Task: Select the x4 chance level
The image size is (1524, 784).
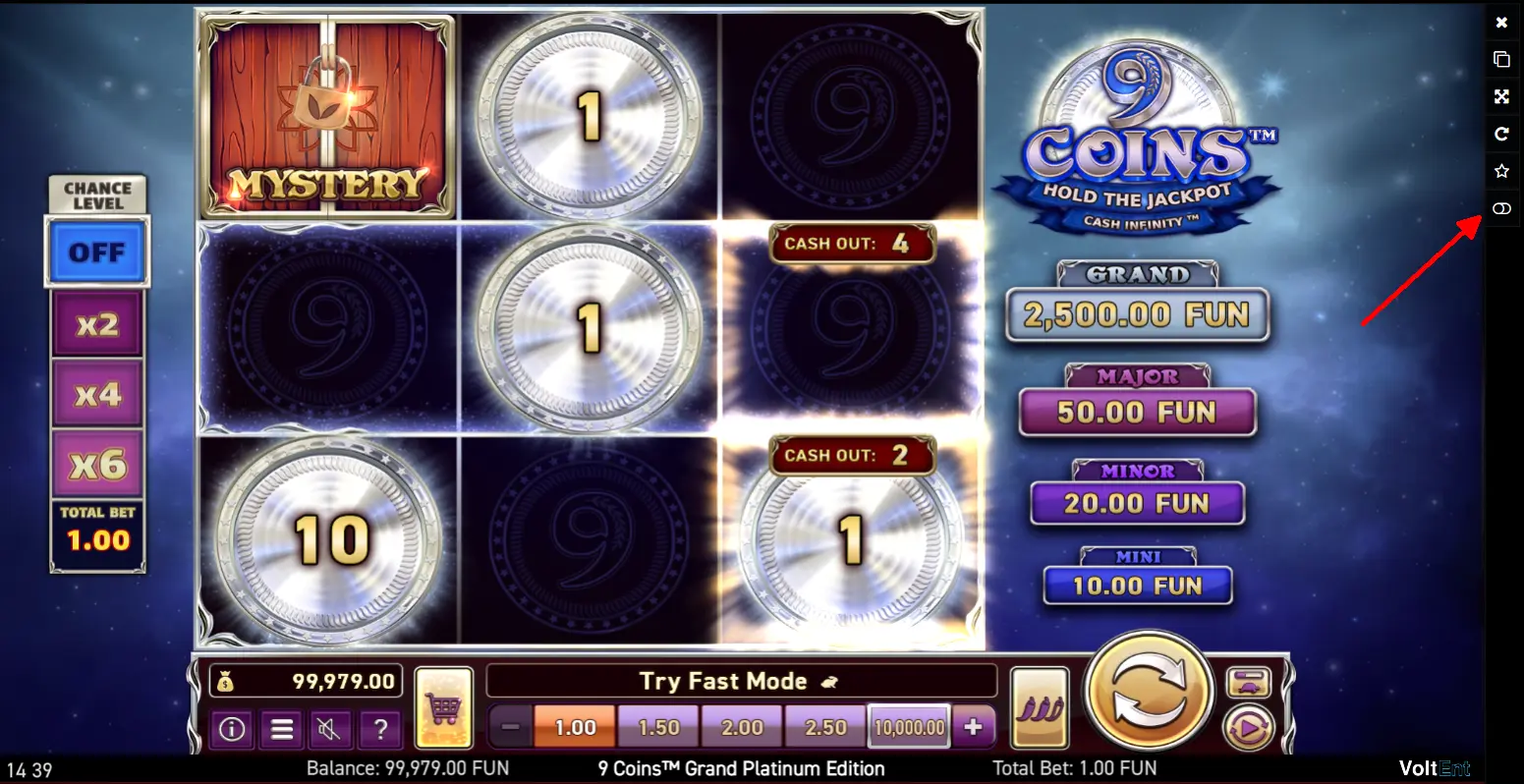Action: (97, 394)
